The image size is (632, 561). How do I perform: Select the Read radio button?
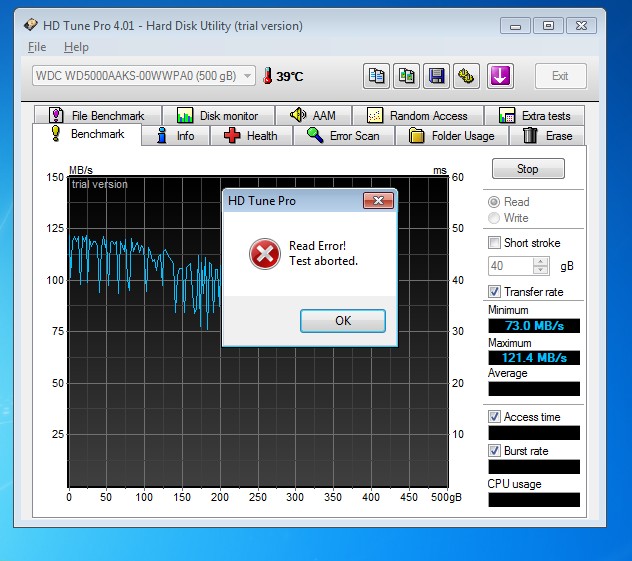click(494, 202)
